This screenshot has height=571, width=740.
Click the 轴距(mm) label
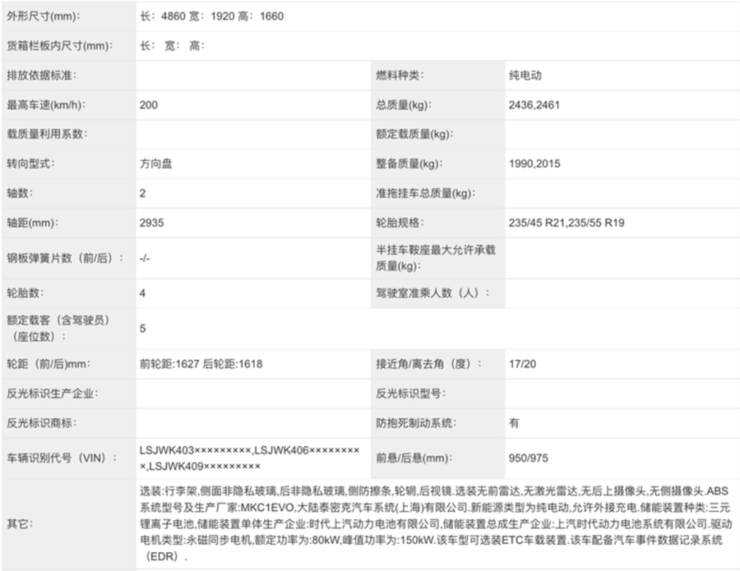click(33, 223)
